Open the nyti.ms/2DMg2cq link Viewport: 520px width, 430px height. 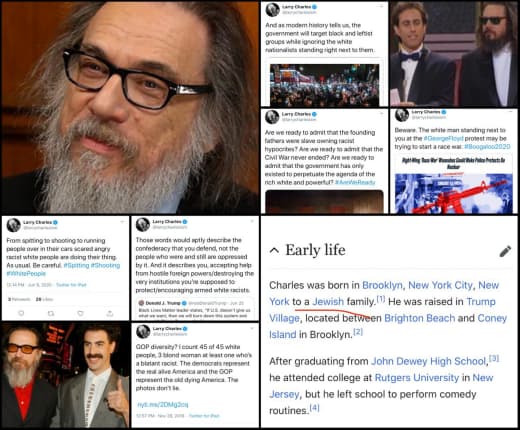point(163,404)
